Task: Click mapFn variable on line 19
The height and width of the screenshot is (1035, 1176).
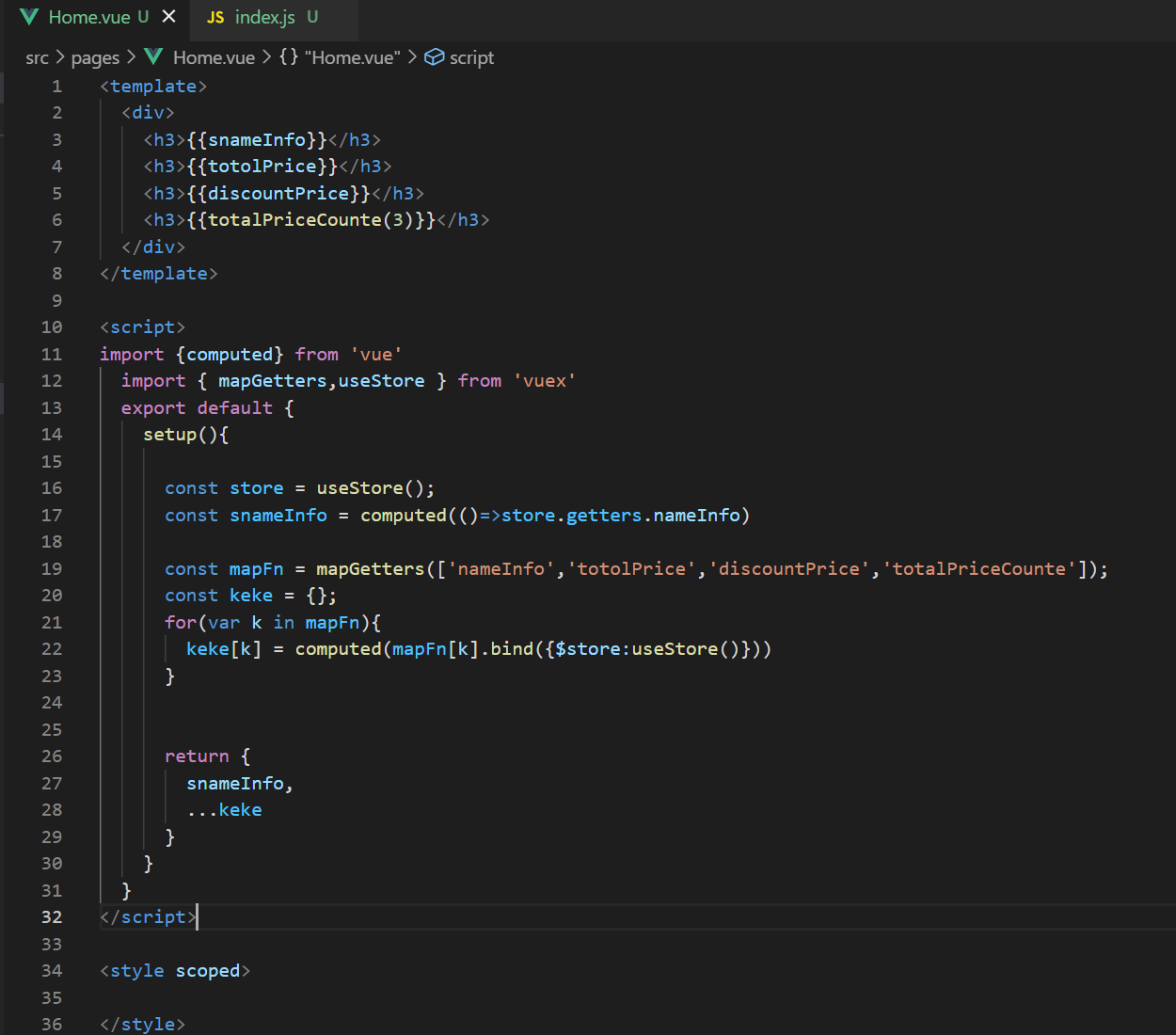Action: coord(257,569)
